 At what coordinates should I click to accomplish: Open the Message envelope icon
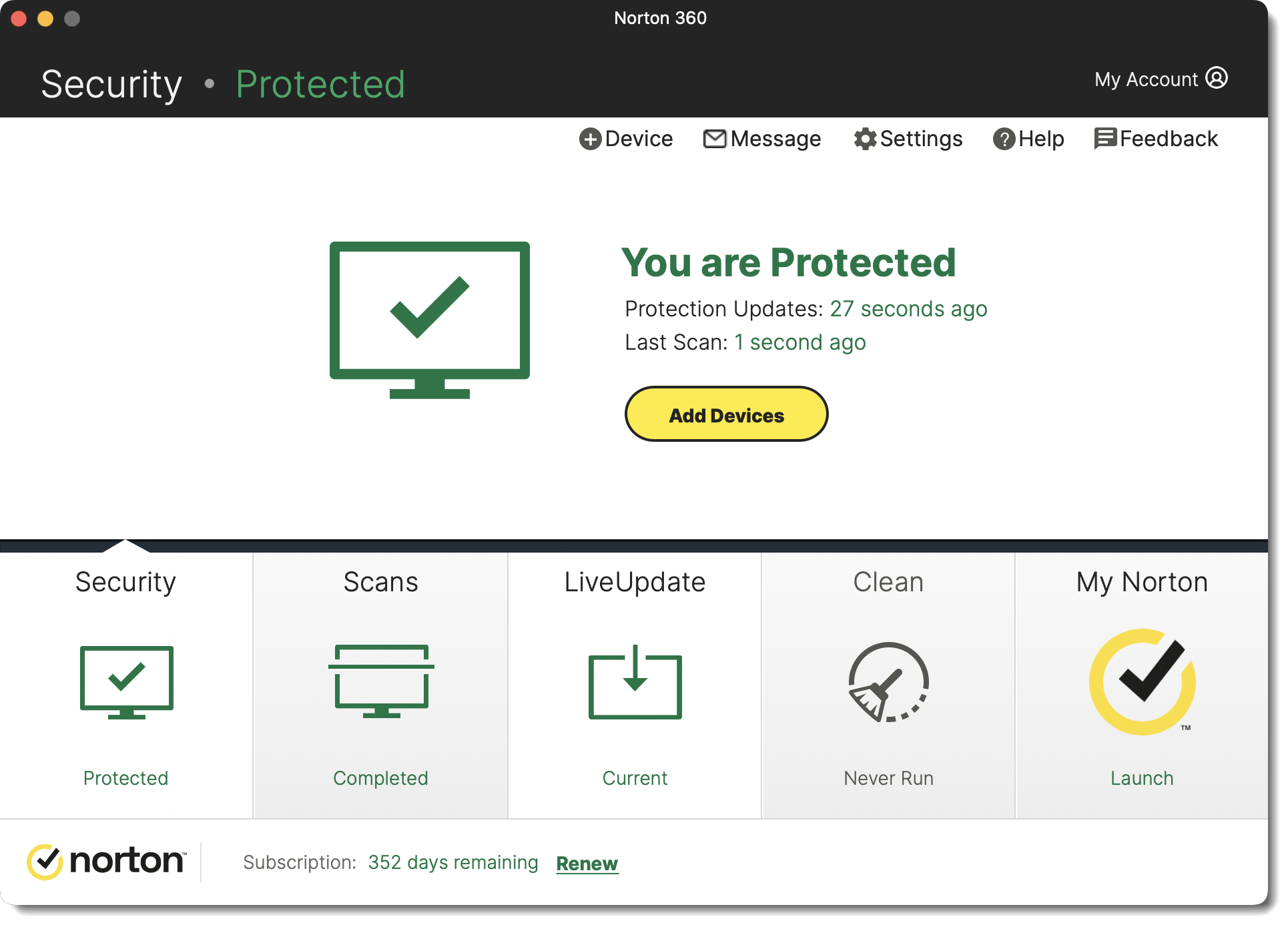tap(715, 139)
